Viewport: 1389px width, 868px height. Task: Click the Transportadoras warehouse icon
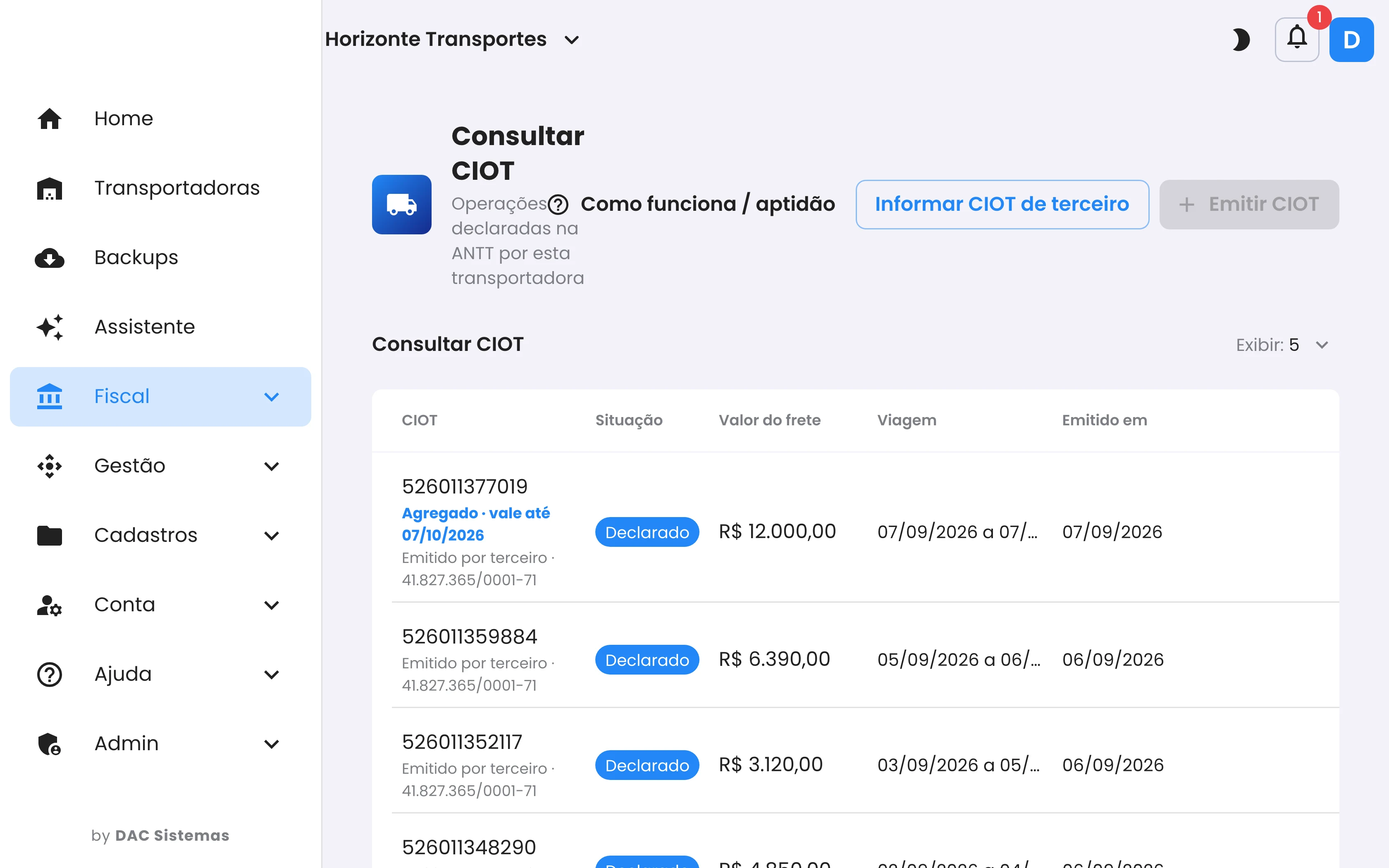point(49,188)
